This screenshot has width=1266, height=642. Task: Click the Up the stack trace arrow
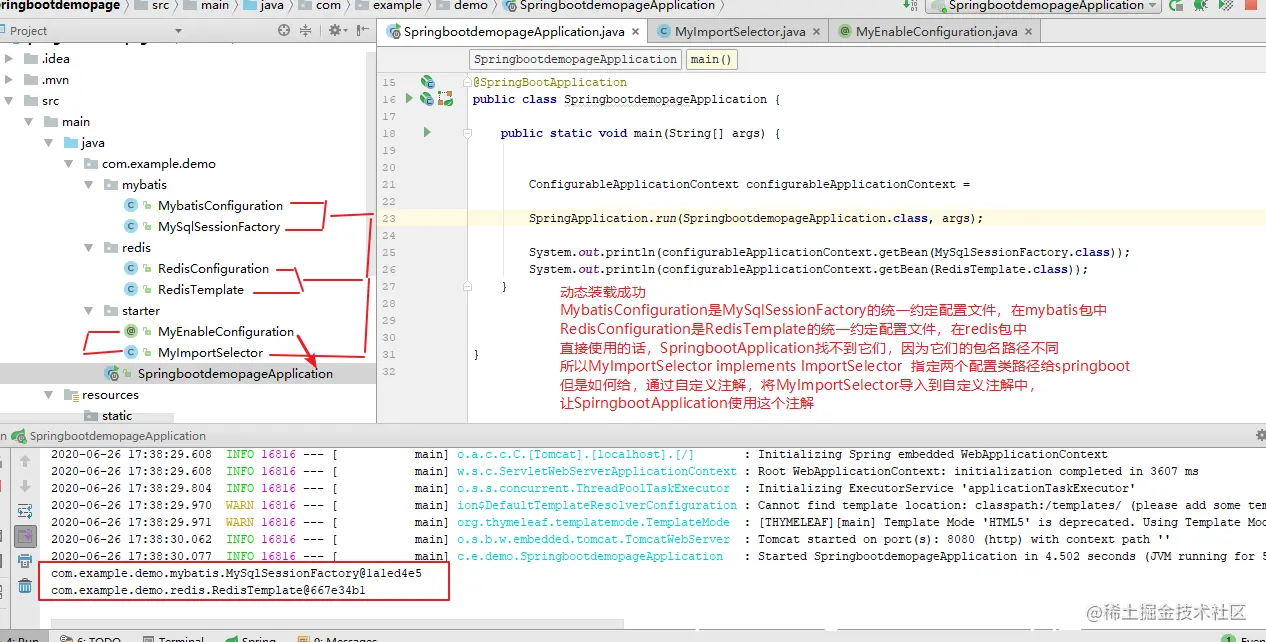pos(25,461)
